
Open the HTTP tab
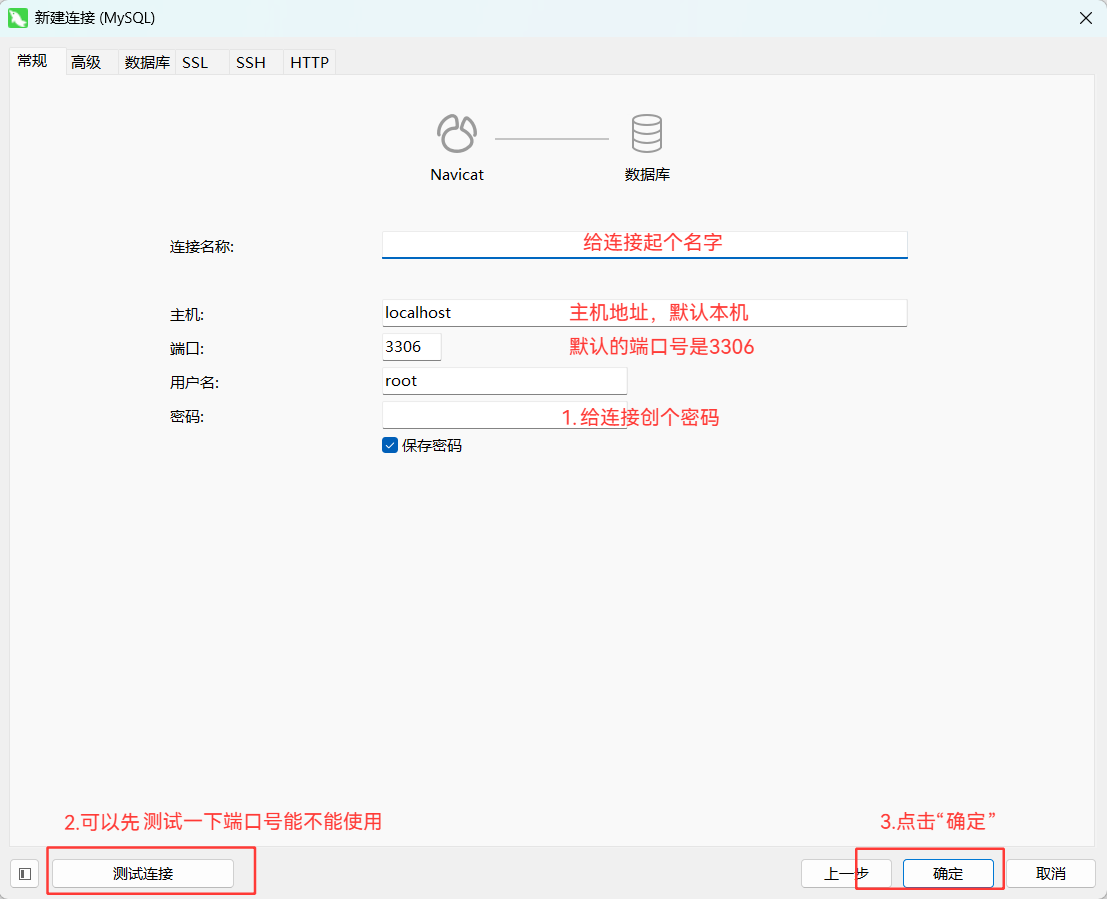click(309, 62)
